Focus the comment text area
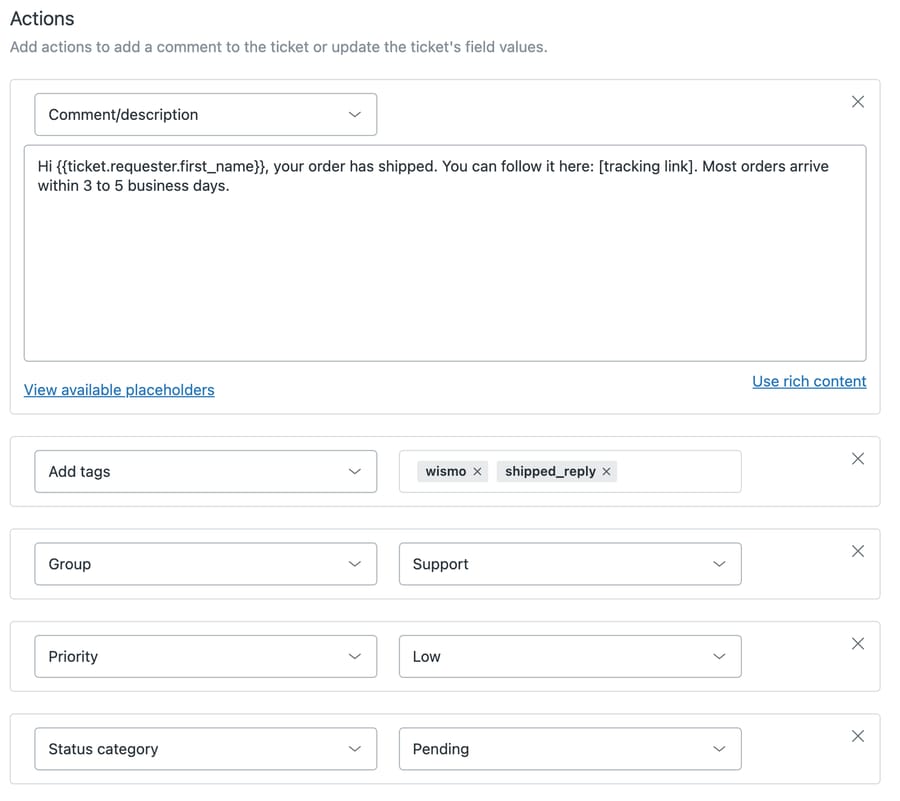The height and width of the screenshot is (801, 900). [x=445, y=253]
